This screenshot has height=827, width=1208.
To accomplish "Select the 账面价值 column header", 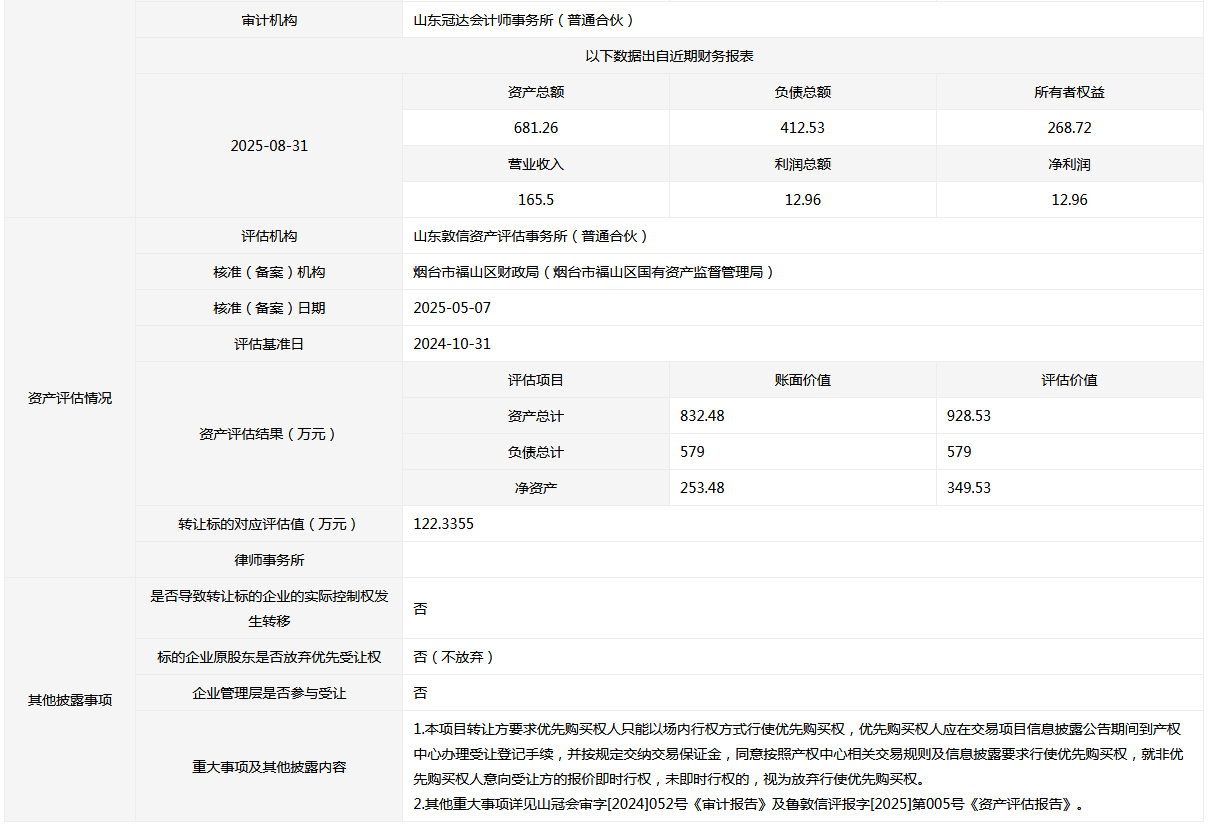I will (802, 380).
